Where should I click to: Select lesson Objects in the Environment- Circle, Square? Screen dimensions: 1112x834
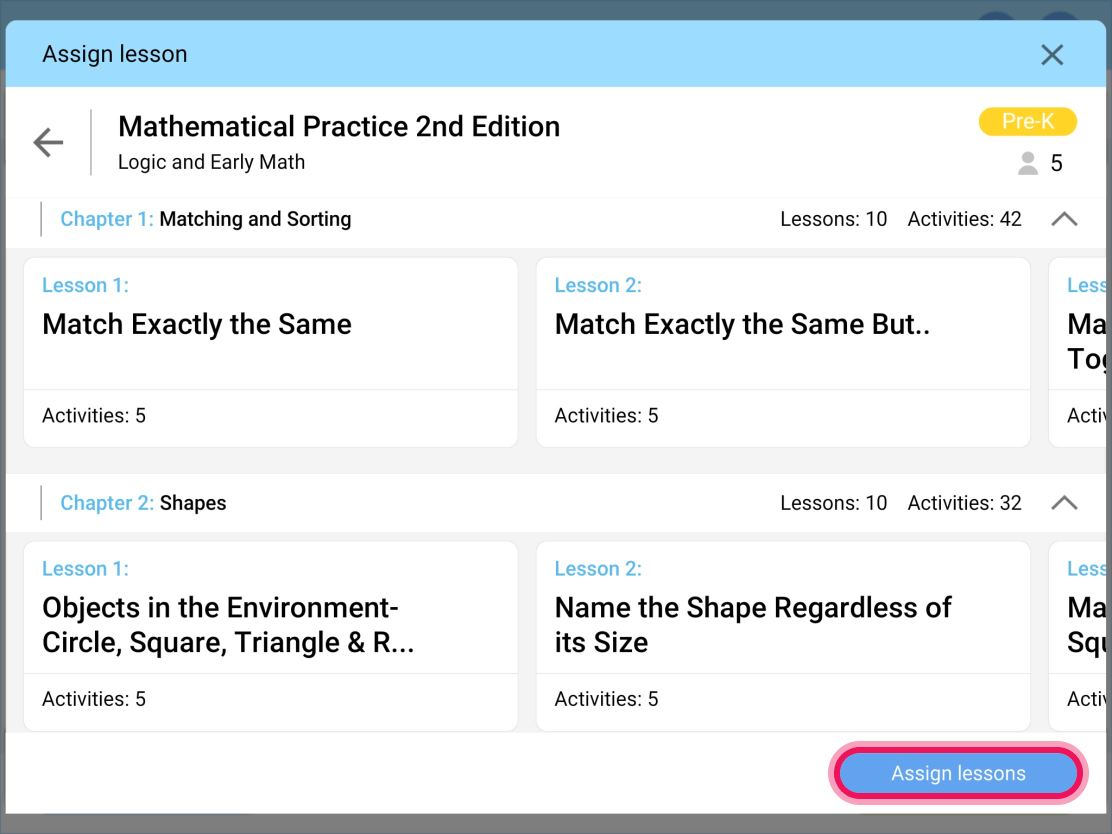pyautogui.click(x=271, y=636)
